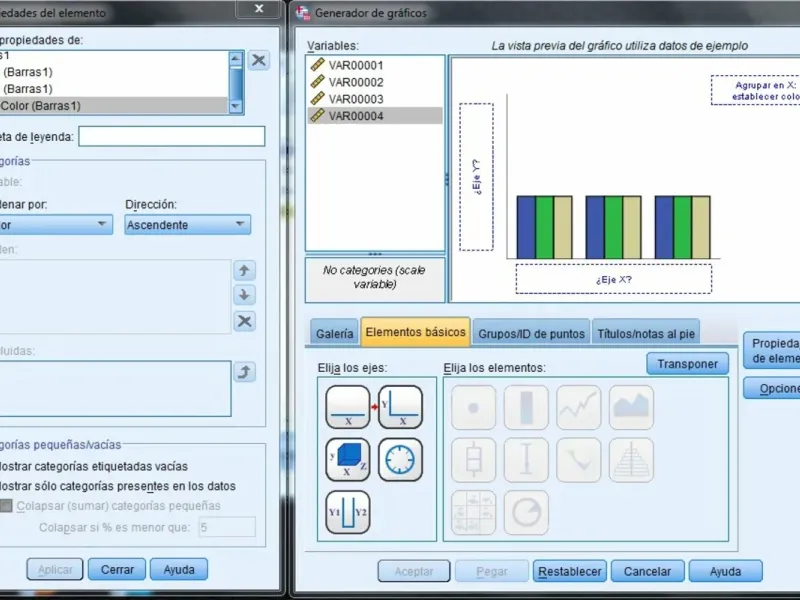Click the excluded categories list box
This screenshot has height=600, width=800.
coord(115,389)
